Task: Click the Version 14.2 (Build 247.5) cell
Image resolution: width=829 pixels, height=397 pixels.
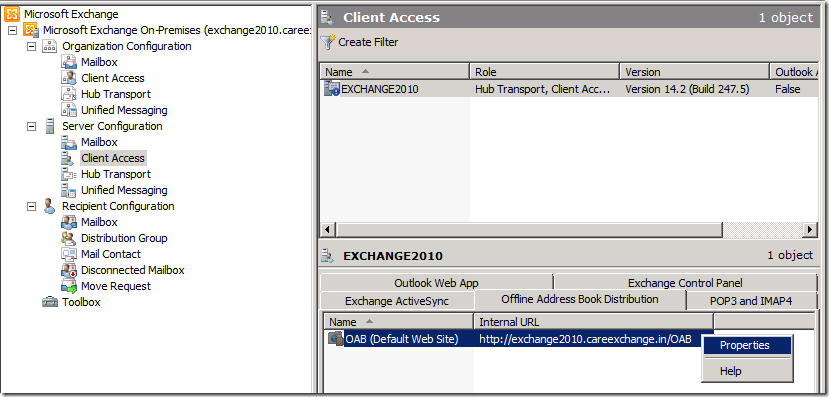Action: (x=687, y=89)
